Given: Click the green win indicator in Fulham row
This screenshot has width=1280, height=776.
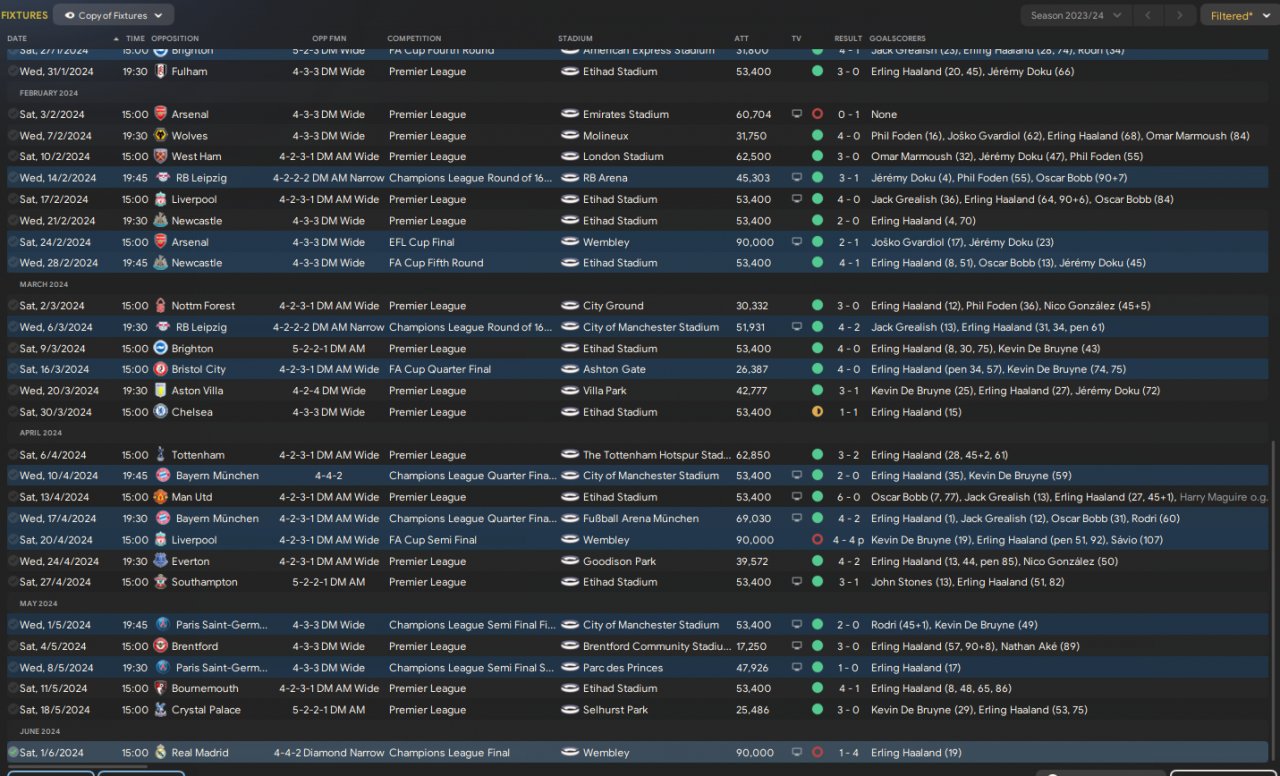Looking at the screenshot, I should [x=817, y=72].
